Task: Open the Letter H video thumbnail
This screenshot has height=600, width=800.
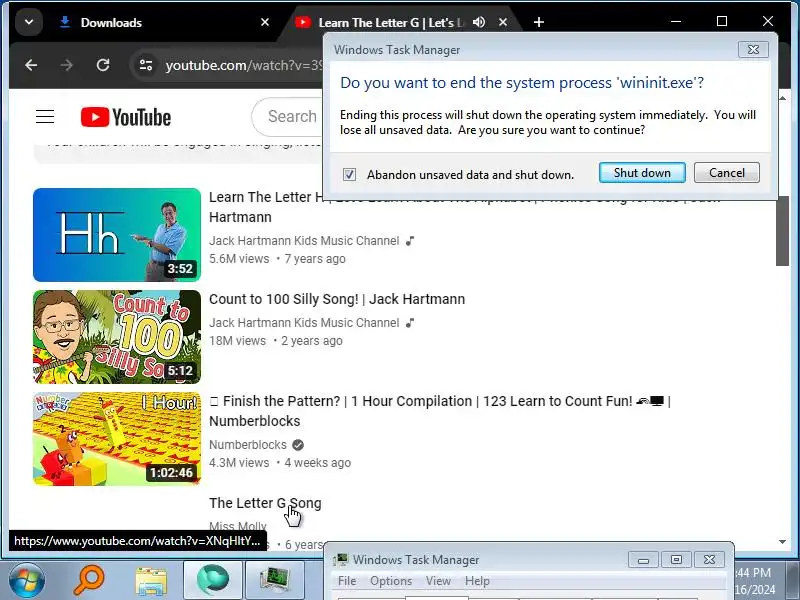Action: [117, 235]
